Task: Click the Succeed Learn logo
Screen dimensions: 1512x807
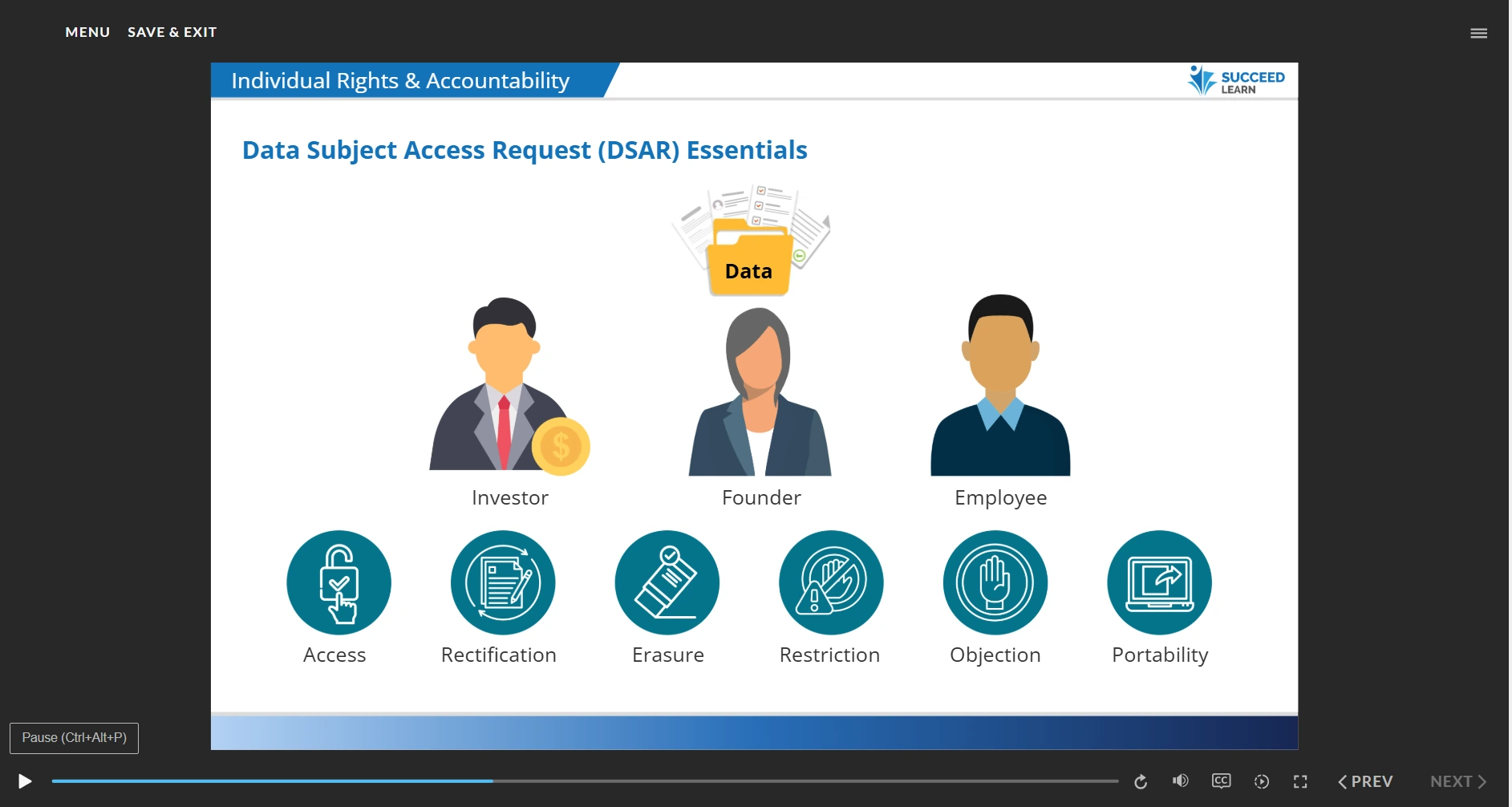Action: coord(1236,80)
